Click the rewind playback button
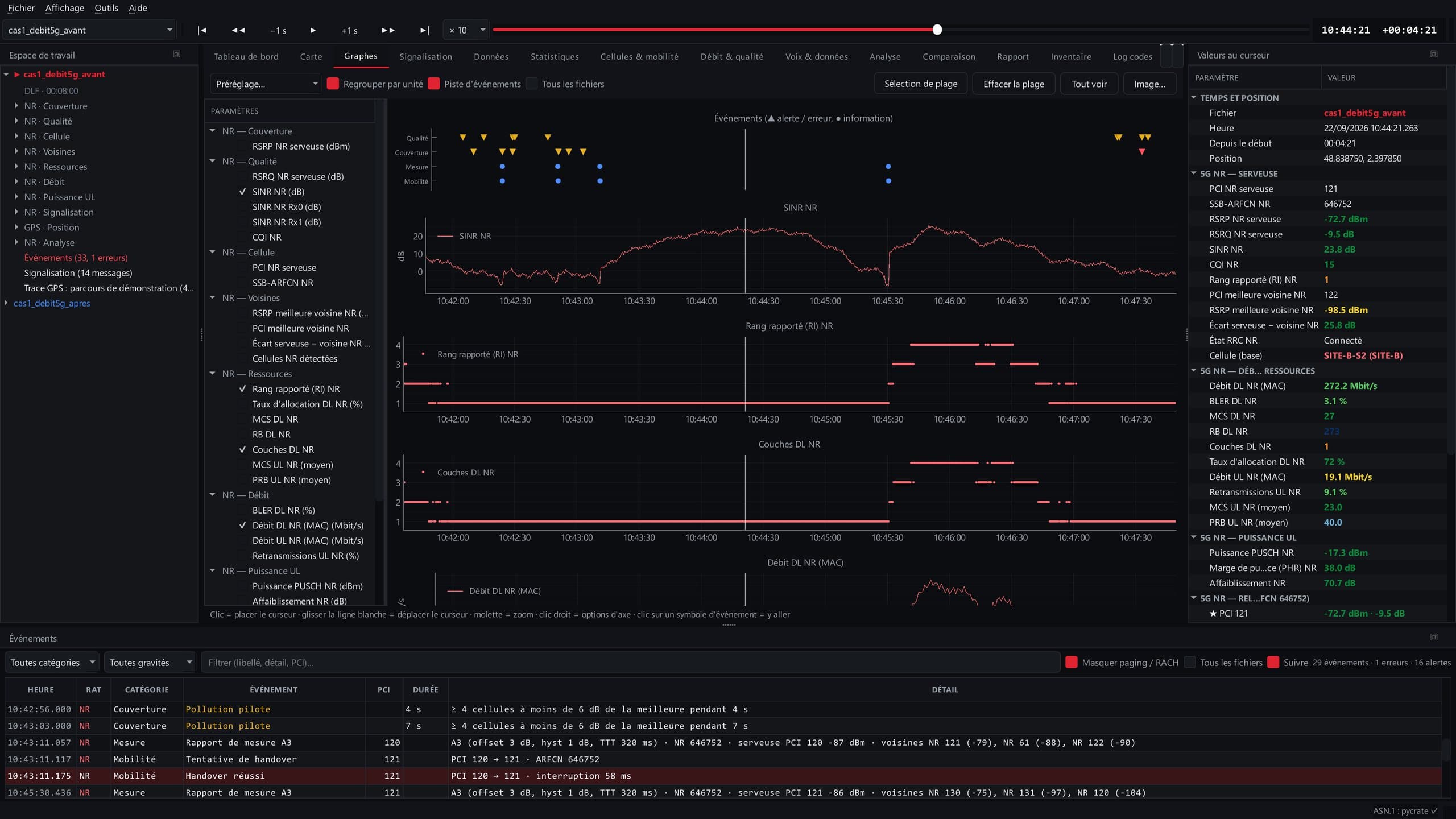1456x819 pixels. point(238,30)
